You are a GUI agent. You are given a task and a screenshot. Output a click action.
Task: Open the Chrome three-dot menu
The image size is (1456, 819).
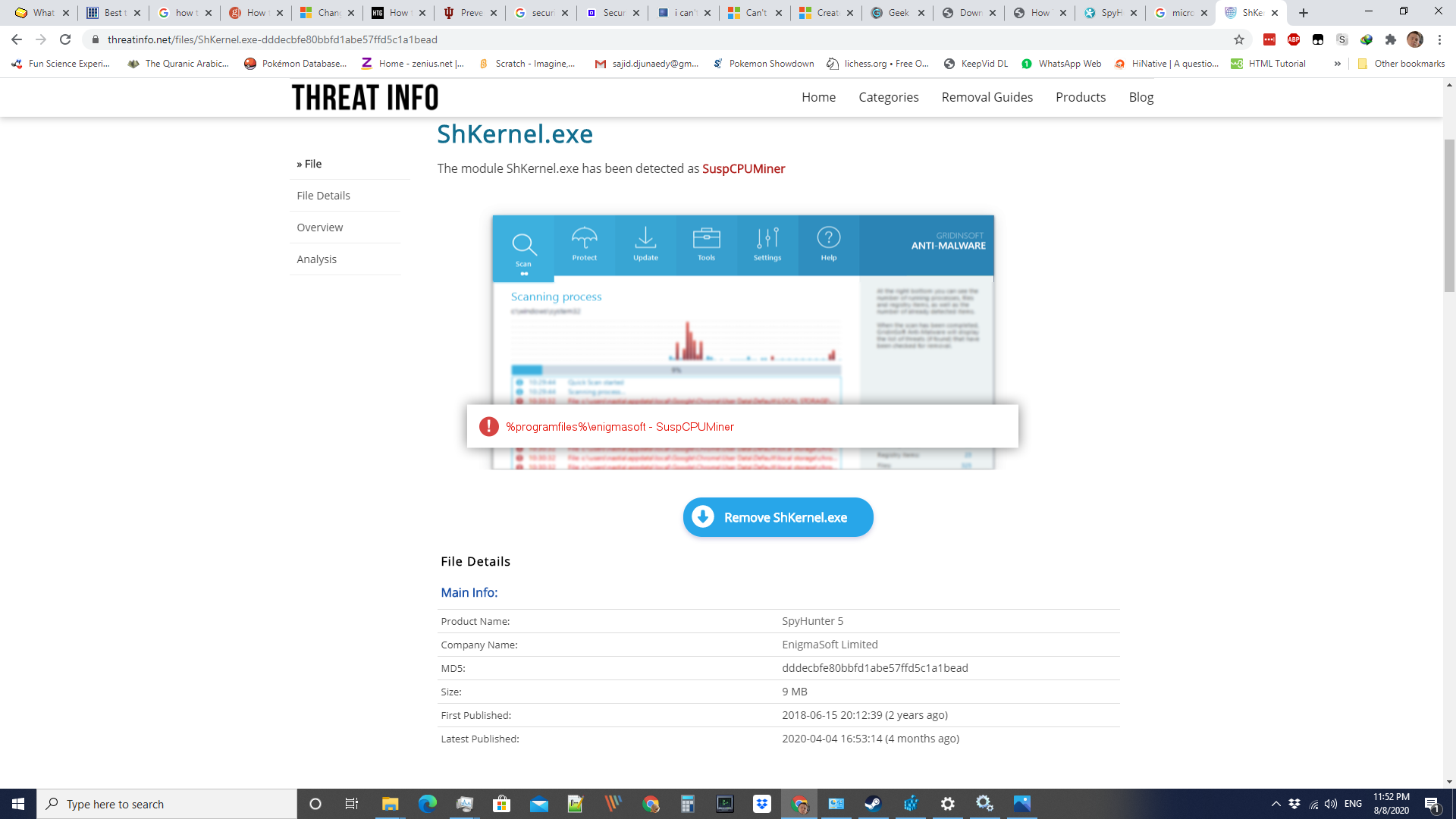coord(1439,39)
